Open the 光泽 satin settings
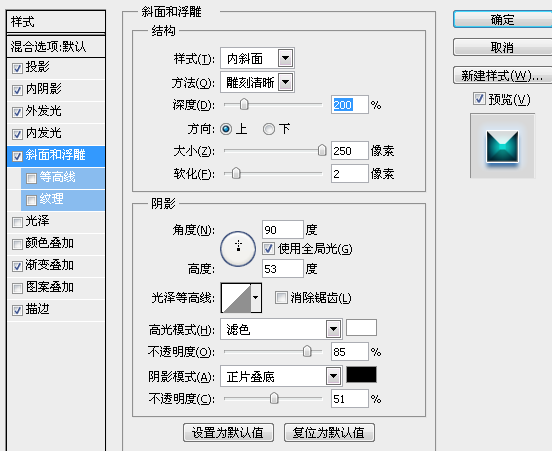This screenshot has height=451, width=552. pyautogui.click(x=38, y=221)
